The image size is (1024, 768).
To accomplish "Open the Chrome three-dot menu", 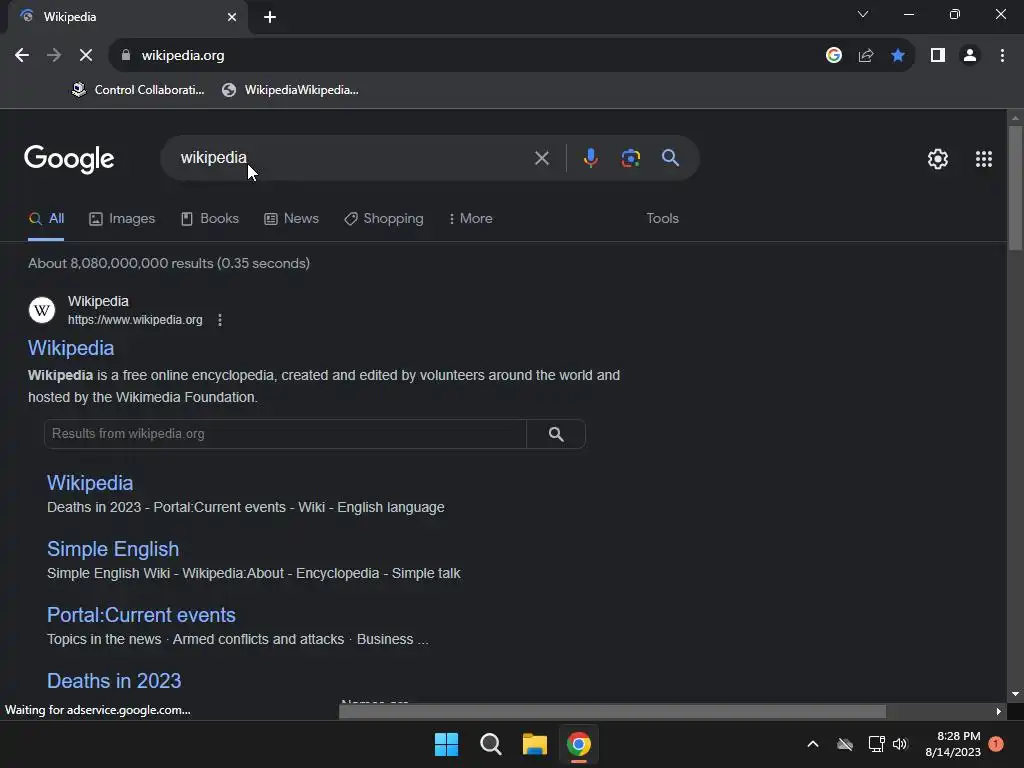I will 1002,56.
